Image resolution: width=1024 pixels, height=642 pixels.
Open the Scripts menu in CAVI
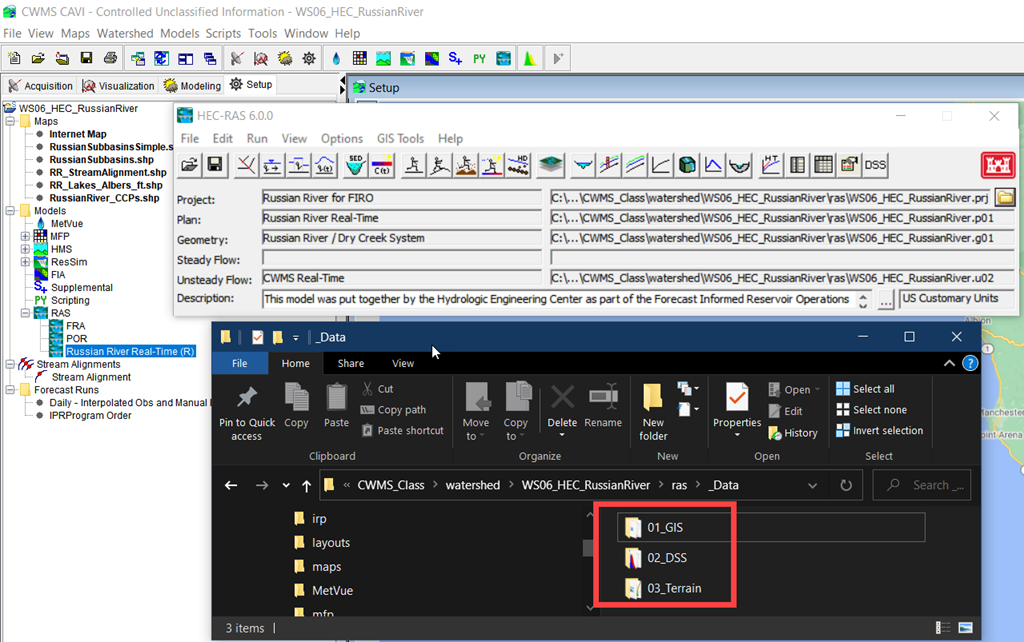[223, 33]
